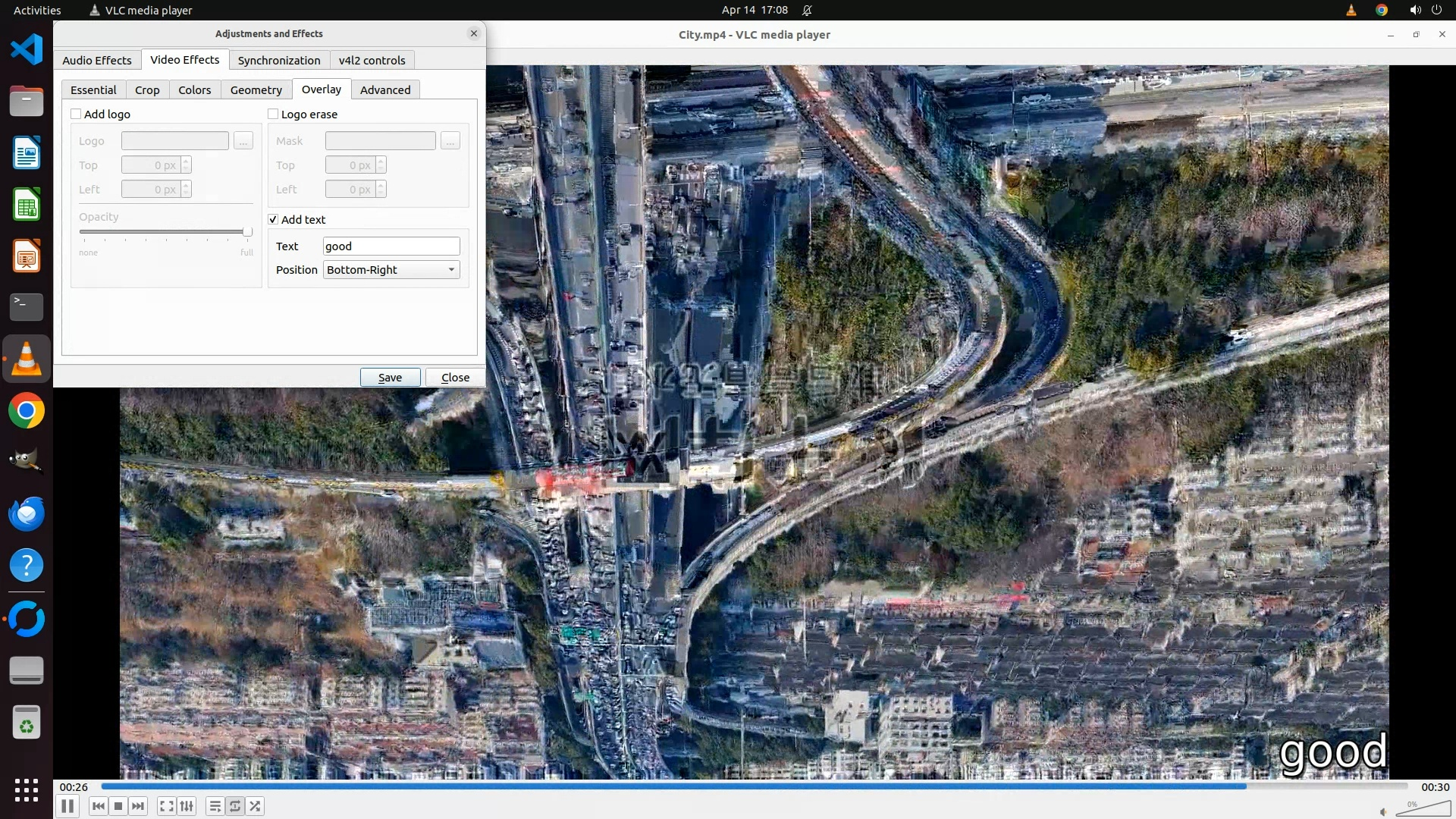Stop the video playback
Screen dimensions: 1456x819
point(118,806)
